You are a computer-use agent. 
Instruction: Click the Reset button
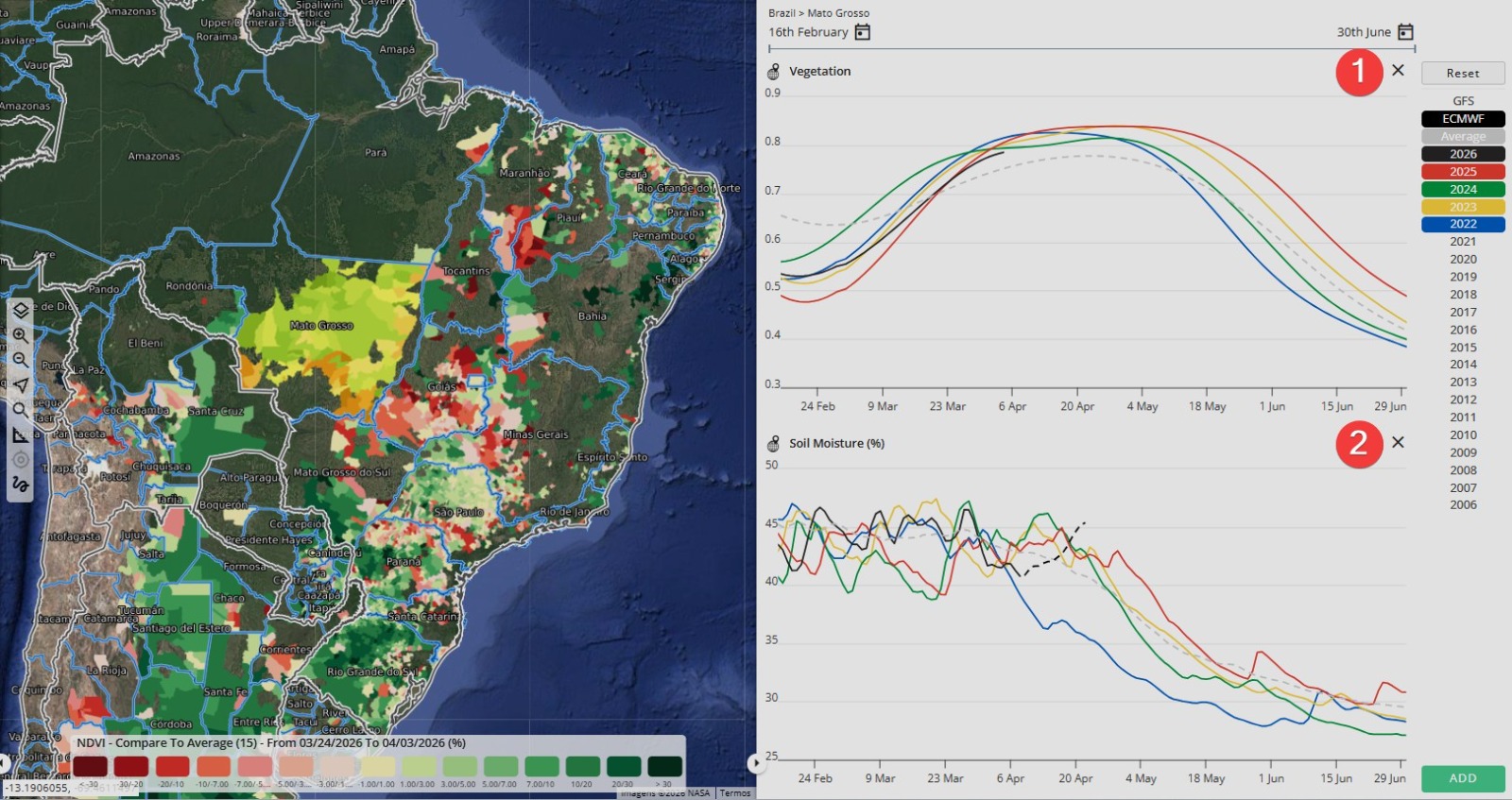[1462, 74]
